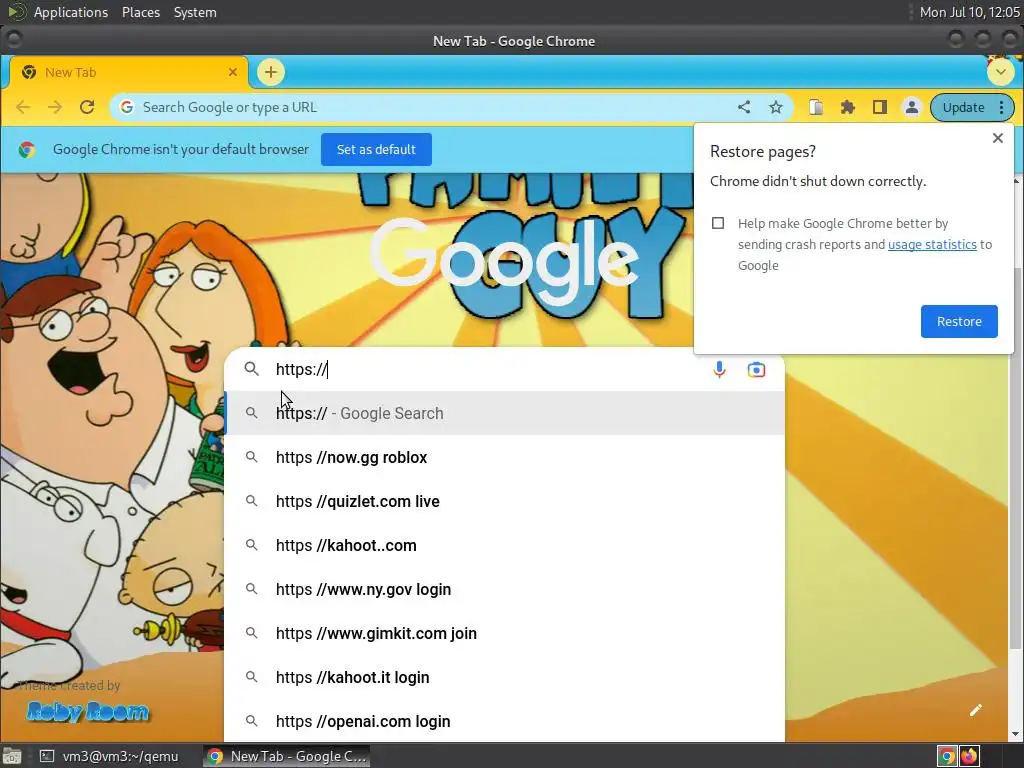Image resolution: width=1024 pixels, height=768 pixels.
Task: Open the Places menu
Action: pos(141,12)
